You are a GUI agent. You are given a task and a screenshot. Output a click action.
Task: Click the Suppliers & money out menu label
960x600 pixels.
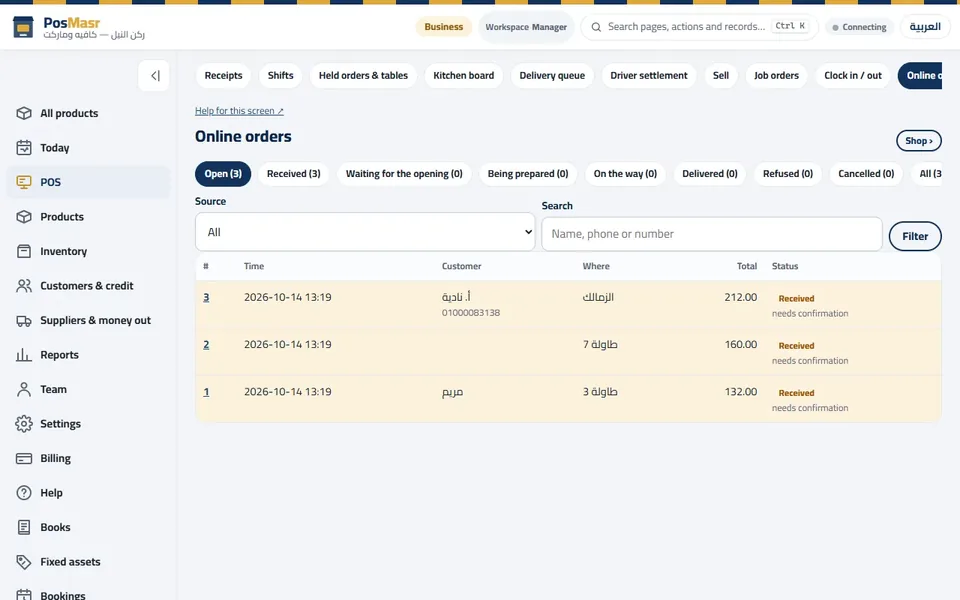(96, 320)
